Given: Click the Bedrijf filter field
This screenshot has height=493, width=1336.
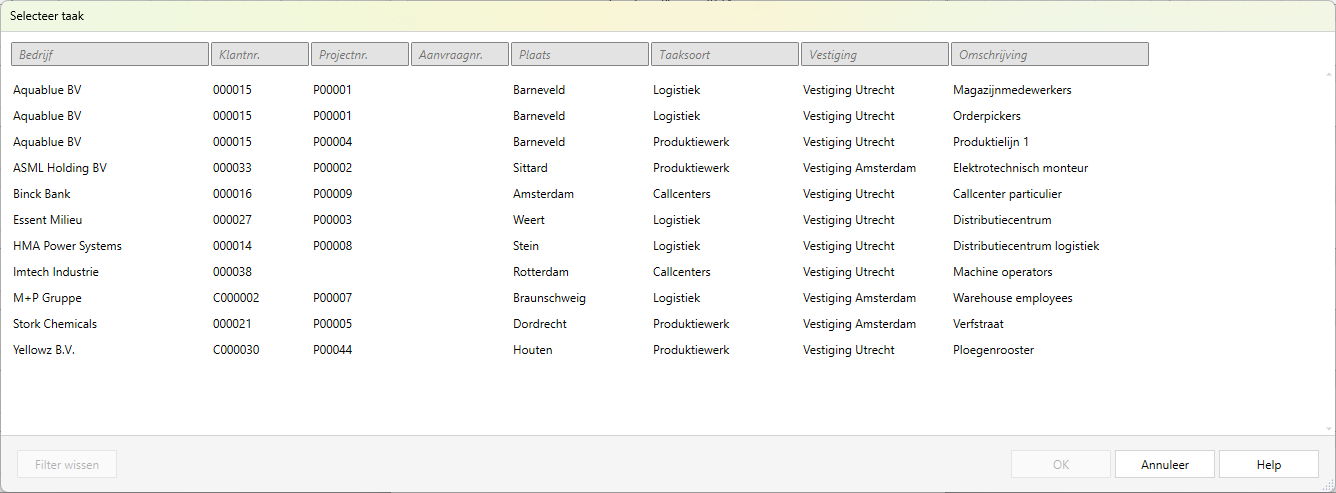Looking at the screenshot, I should pyautogui.click(x=109, y=55).
